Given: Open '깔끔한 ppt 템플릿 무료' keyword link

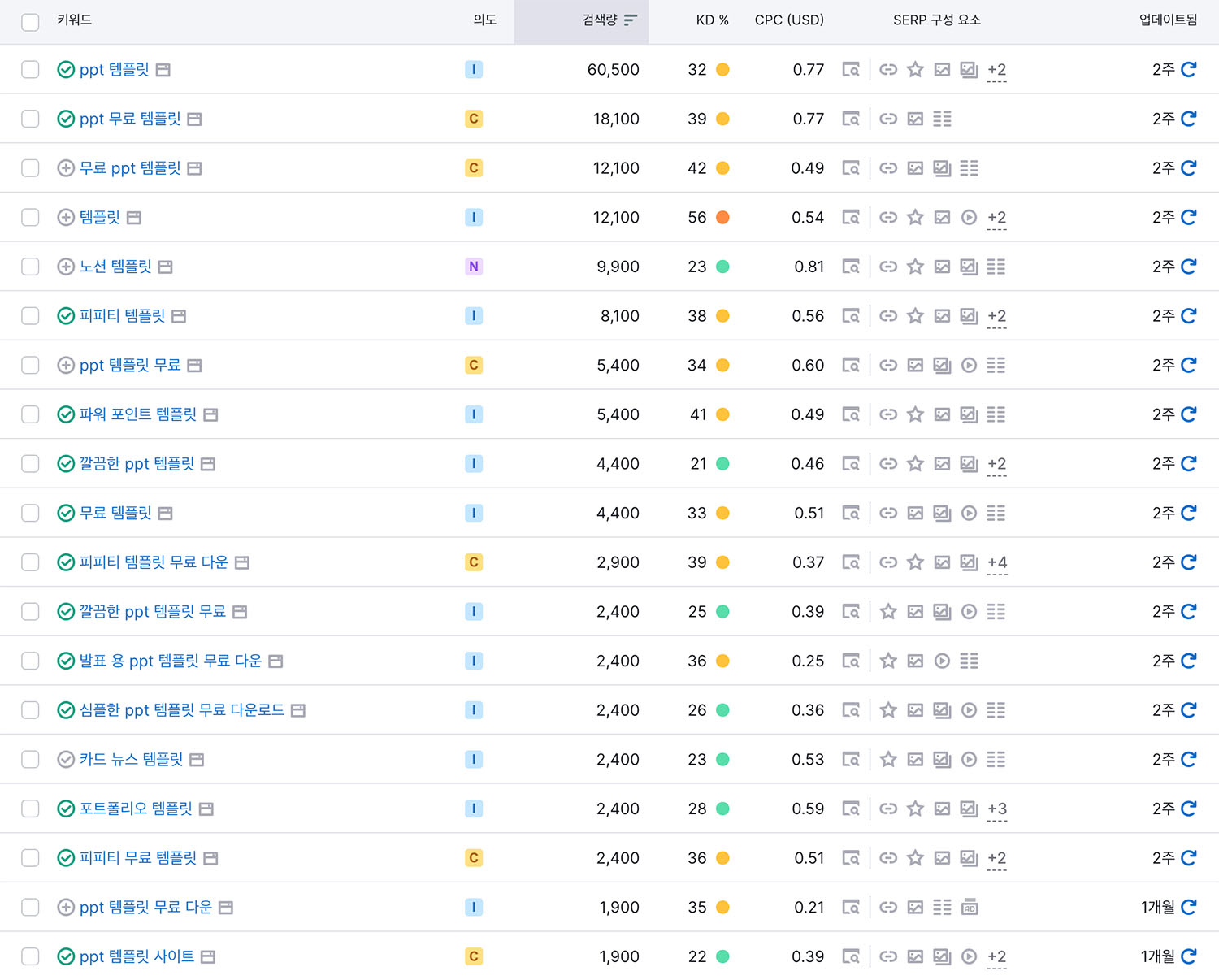Looking at the screenshot, I should point(153,612).
